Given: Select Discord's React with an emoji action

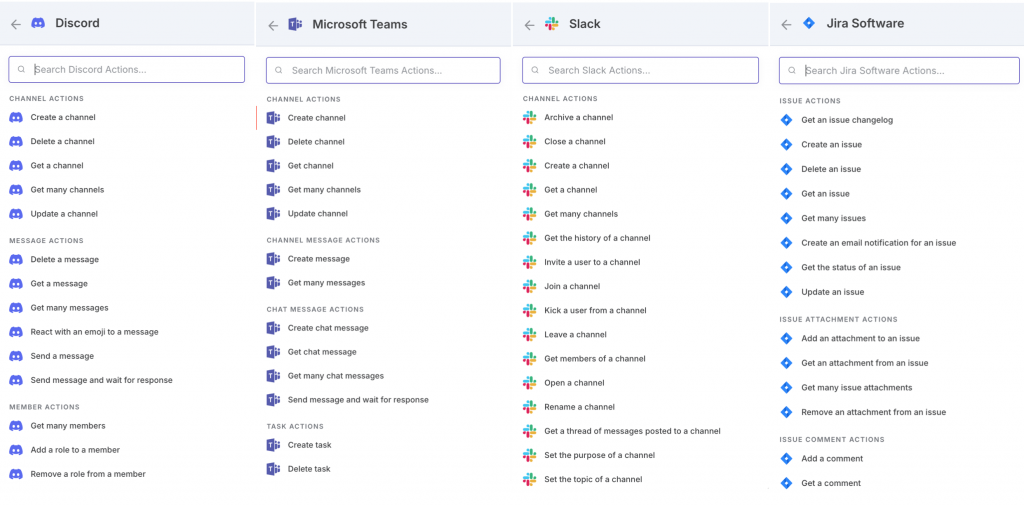Looking at the screenshot, I should [x=94, y=332].
